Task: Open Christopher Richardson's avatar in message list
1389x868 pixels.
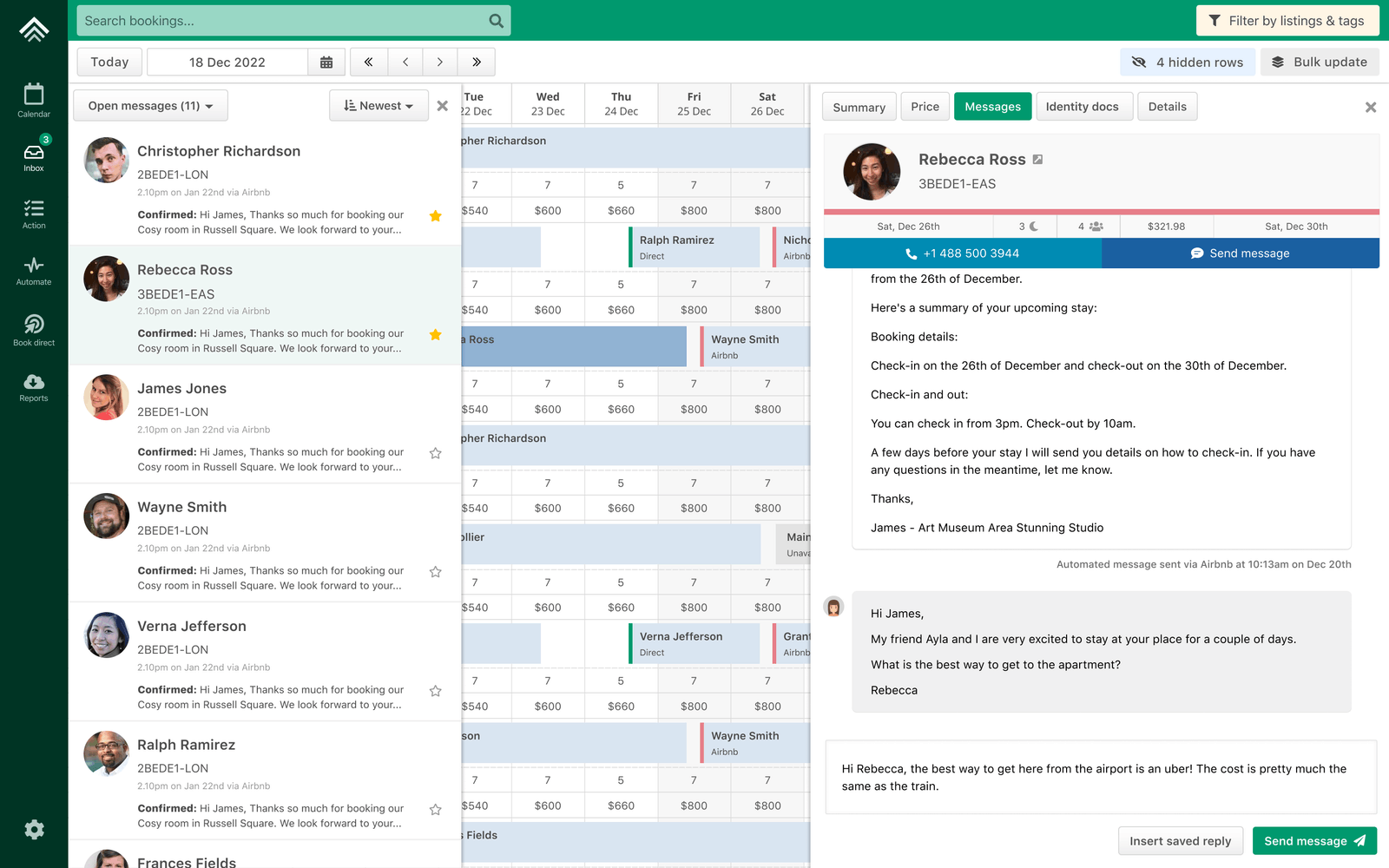Action: [107, 160]
